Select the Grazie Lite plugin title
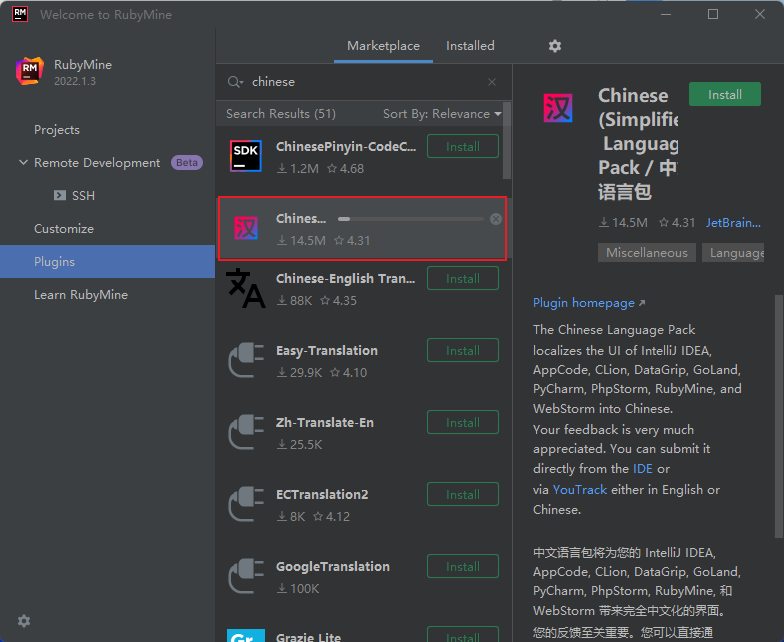Screen dimensions: 784x642 pos(308,637)
